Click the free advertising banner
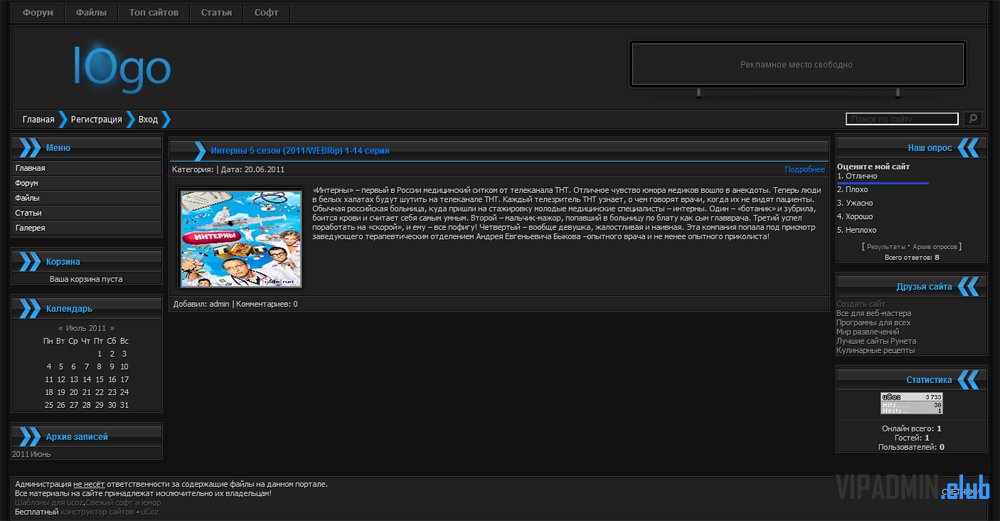Image resolution: width=1000 pixels, height=521 pixels. coord(797,64)
